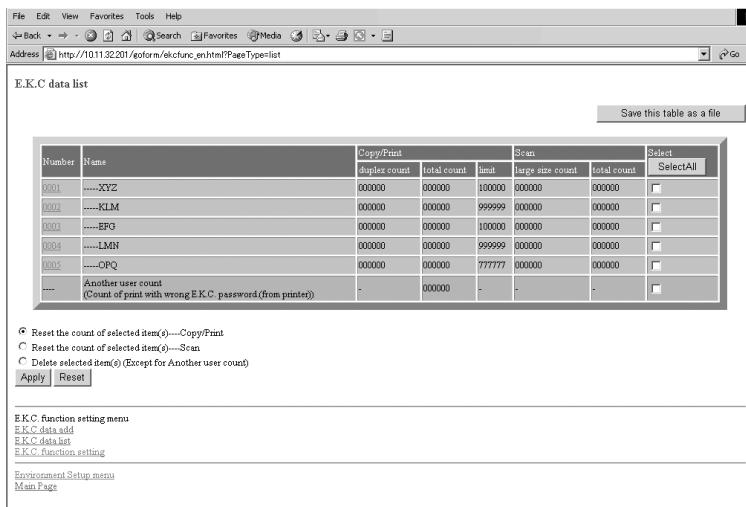This screenshot has width=746, height=507.
Task: Open the Tools menu
Action: (x=145, y=16)
